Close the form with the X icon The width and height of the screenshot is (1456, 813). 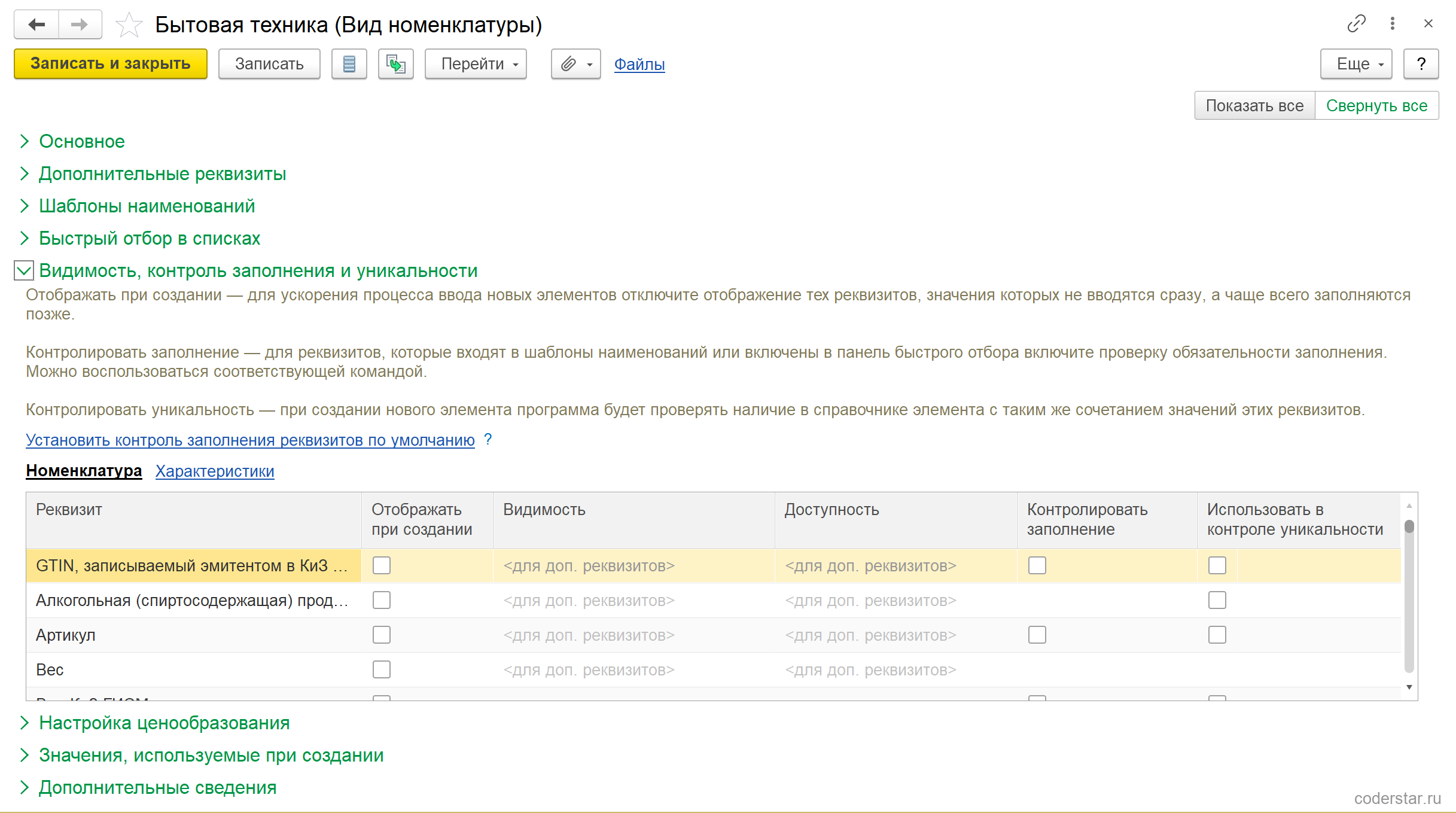[x=1428, y=23]
